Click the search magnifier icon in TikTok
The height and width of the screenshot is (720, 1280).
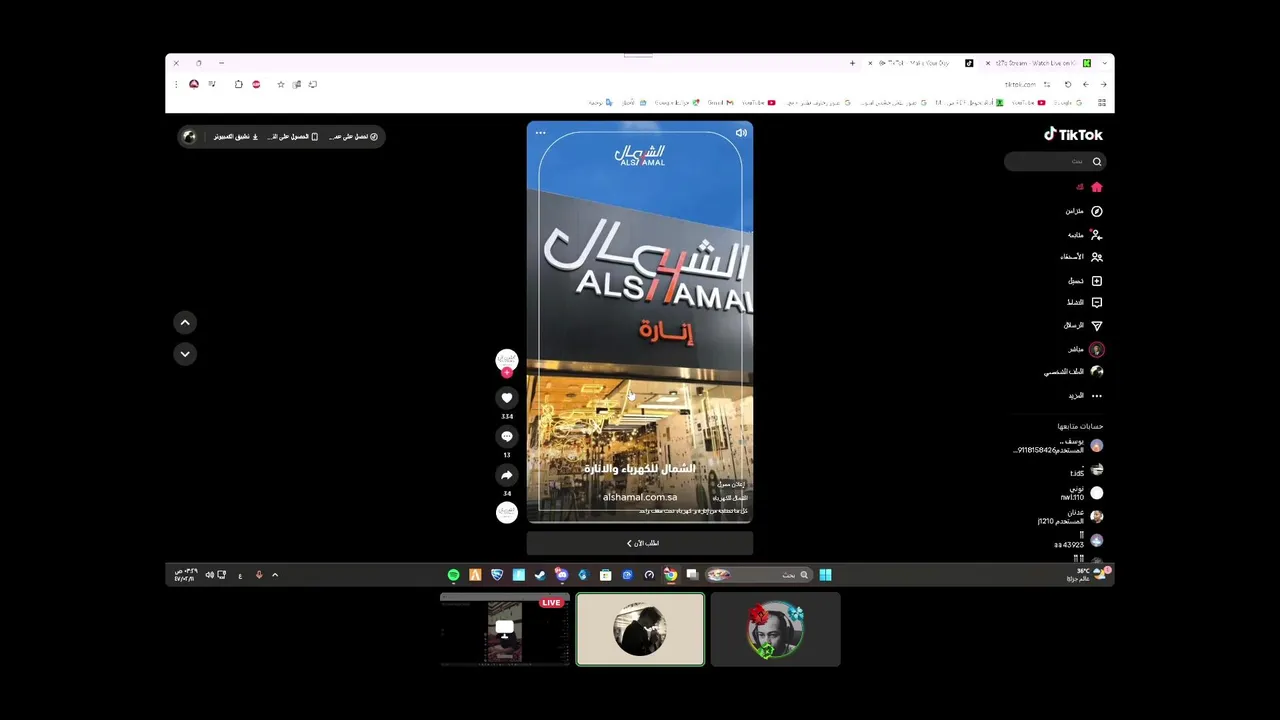pyautogui.click(x=1097, y=161)
